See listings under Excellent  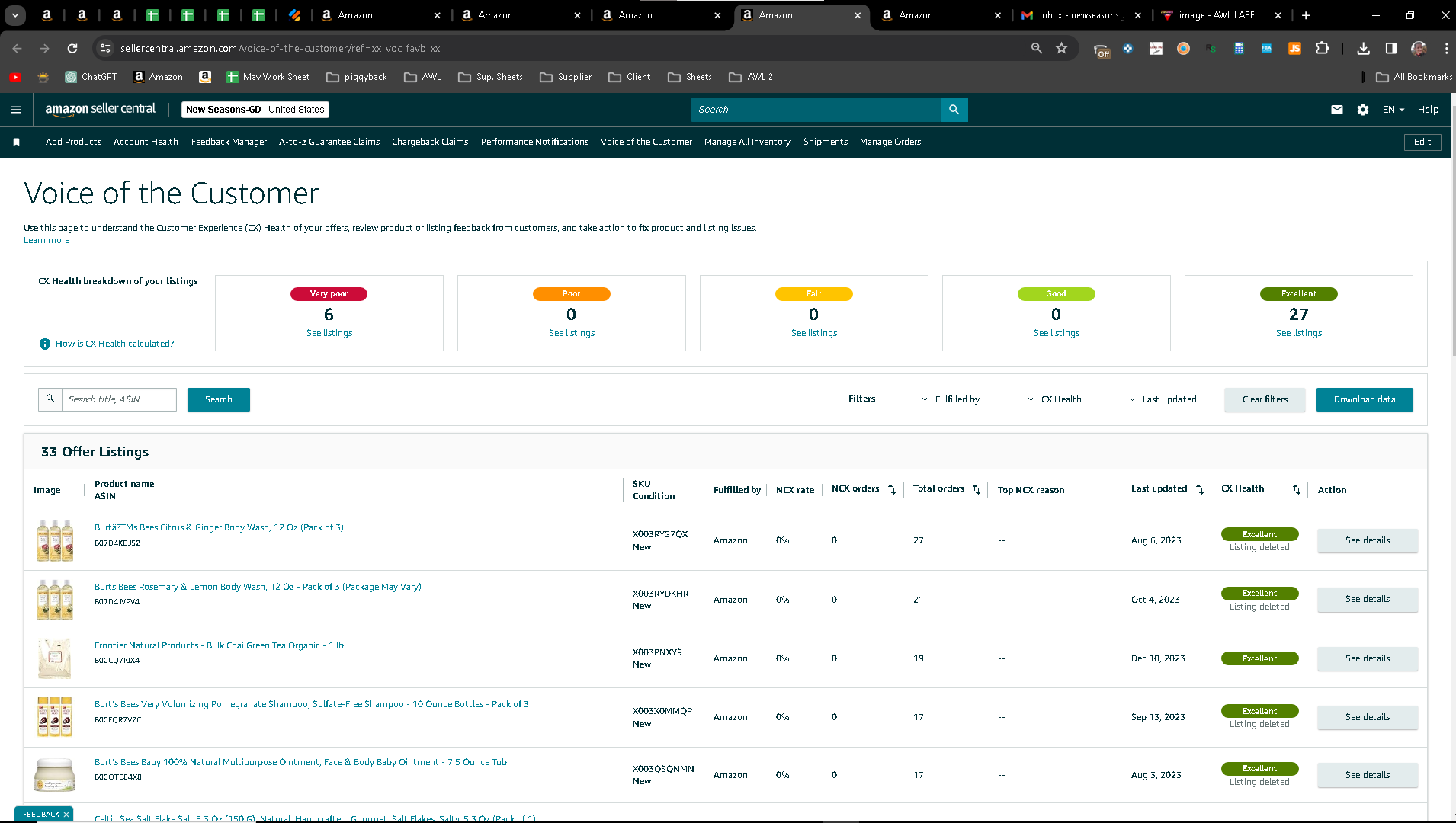[x=1299, y=333]
